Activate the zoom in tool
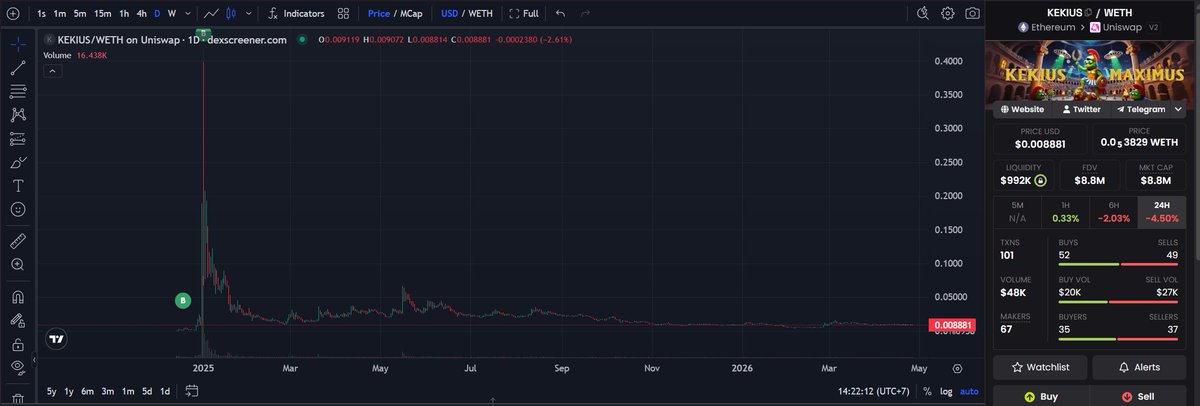The width and height of the screenshot is (1200, 406). pyautogui.click(x=17, y=265)
